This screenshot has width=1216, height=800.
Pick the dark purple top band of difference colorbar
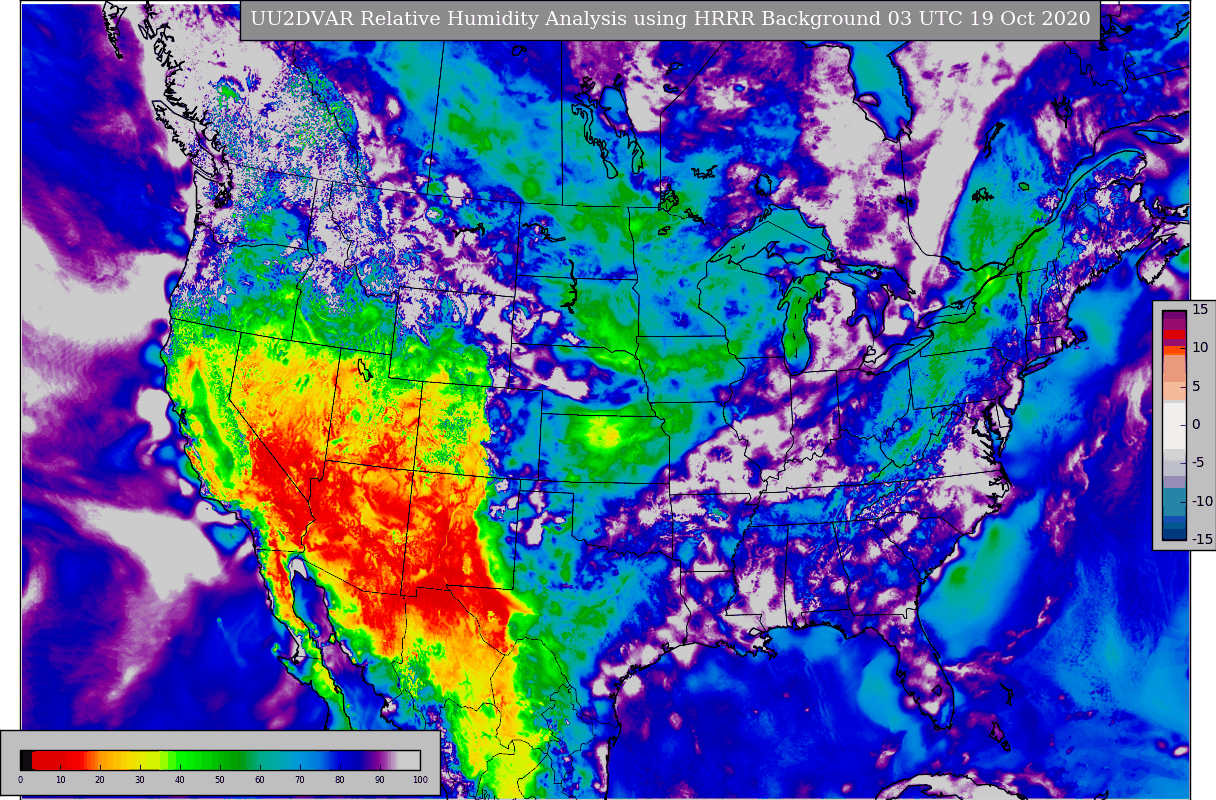1174,316
